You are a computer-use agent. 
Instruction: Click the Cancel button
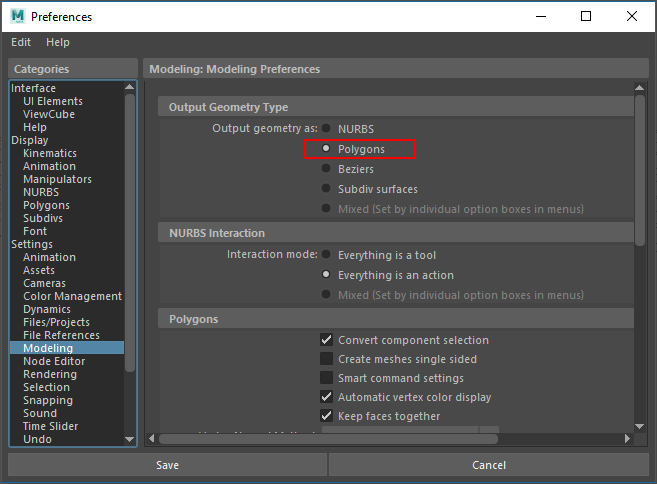coord(488,465)
